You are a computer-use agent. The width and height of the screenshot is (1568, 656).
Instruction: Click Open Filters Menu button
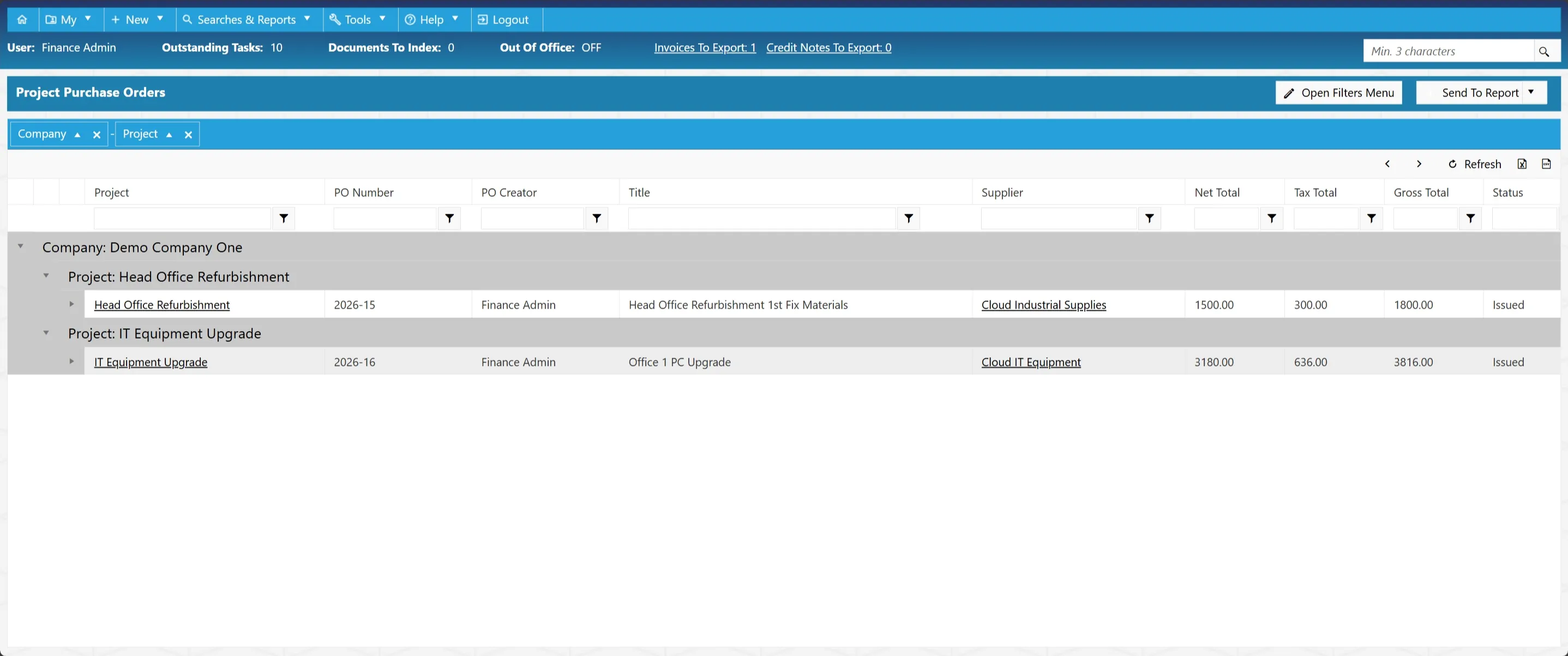tap(1338, 93)
